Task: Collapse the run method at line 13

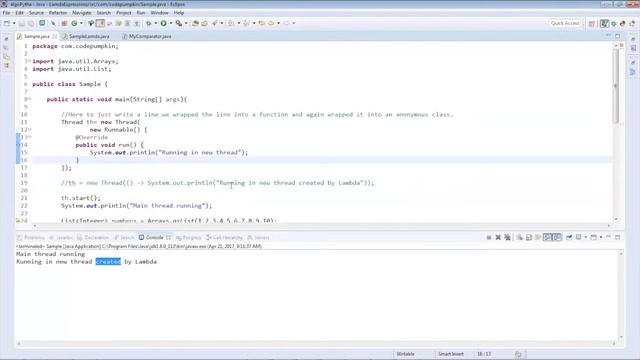Action: (29, 137)
